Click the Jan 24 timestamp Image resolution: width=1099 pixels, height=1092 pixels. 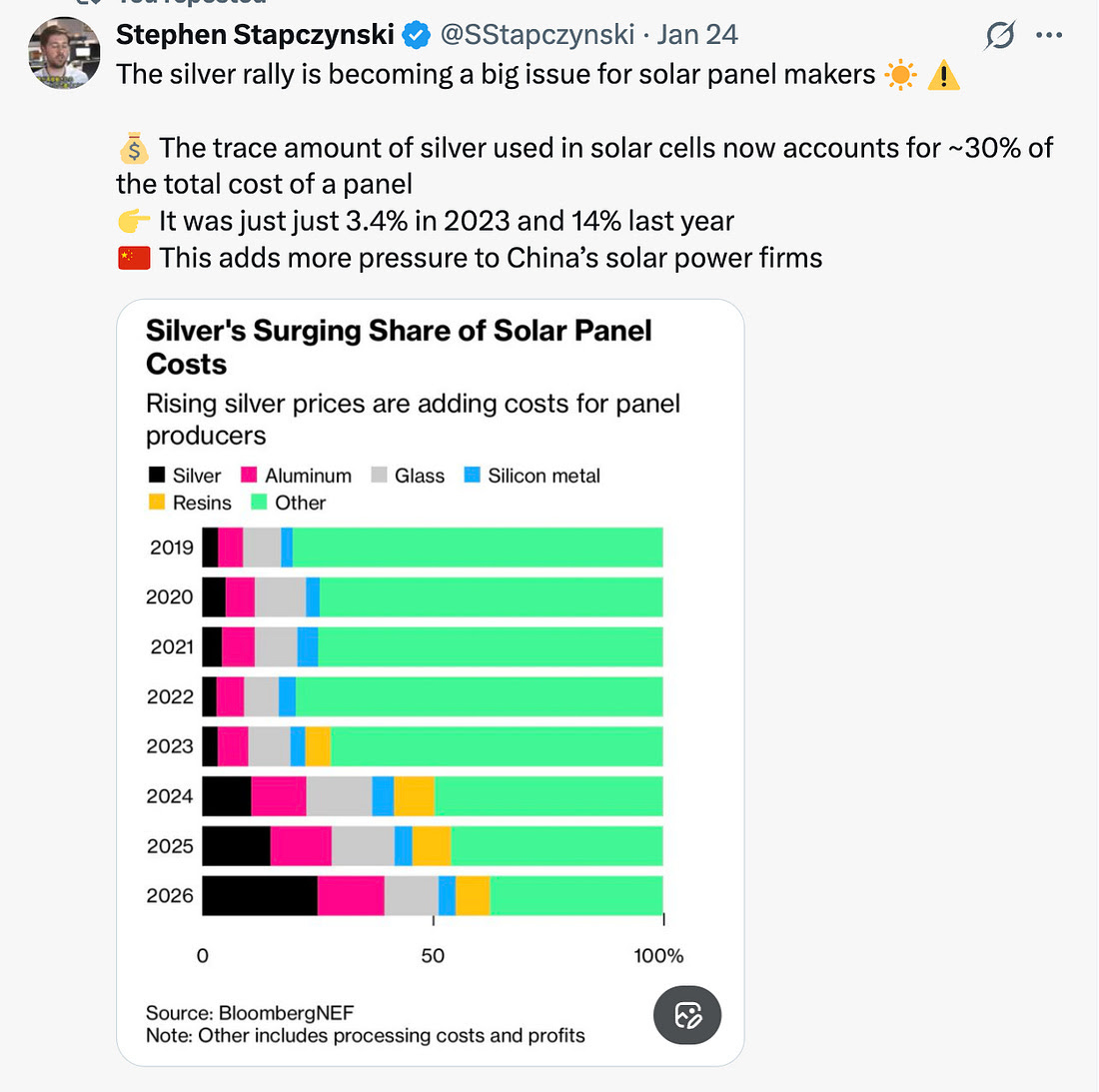coord(697,35)
